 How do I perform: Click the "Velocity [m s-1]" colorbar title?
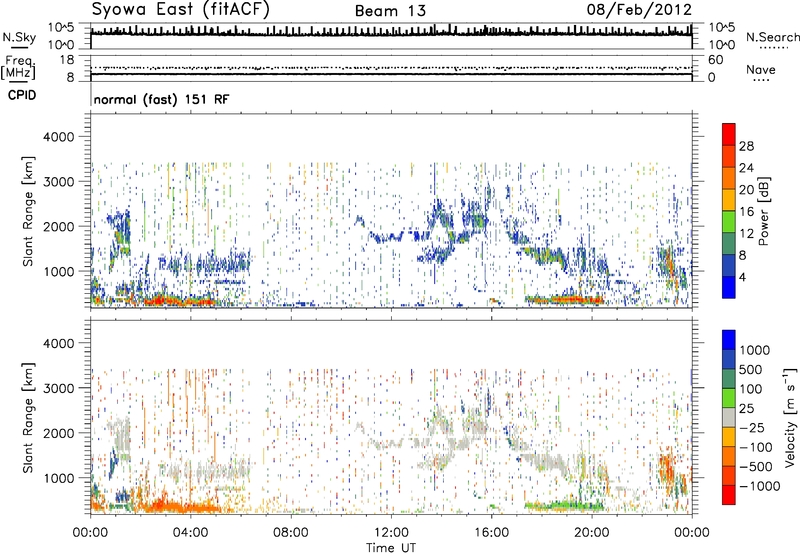[x=790, y=417]
